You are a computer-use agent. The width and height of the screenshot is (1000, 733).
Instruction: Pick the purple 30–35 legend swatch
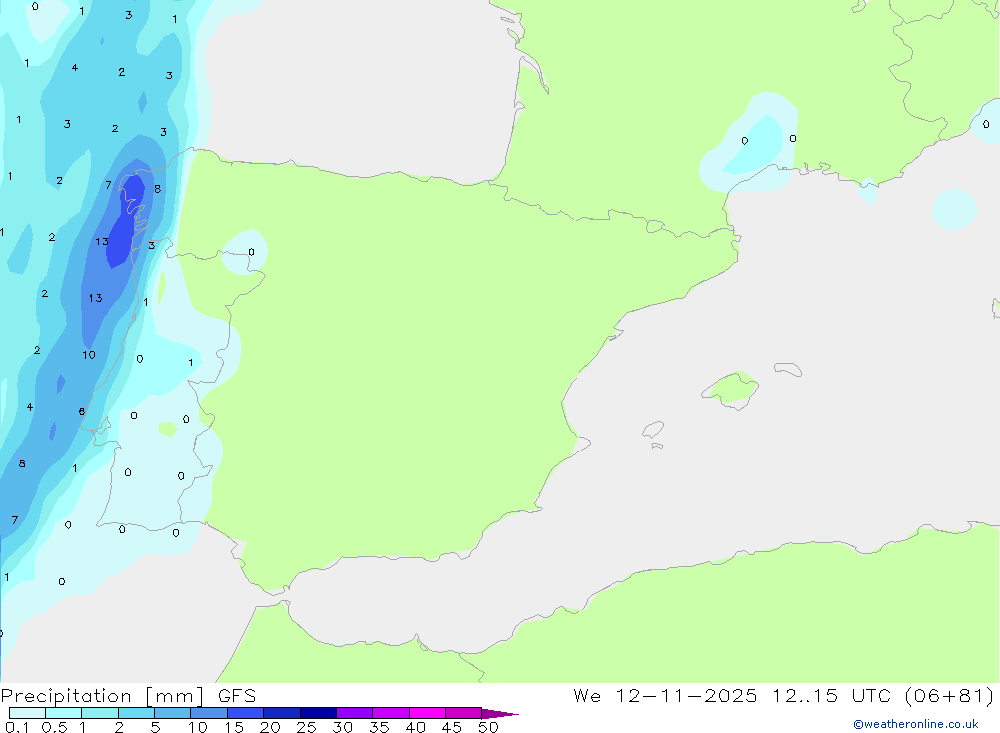354,713
